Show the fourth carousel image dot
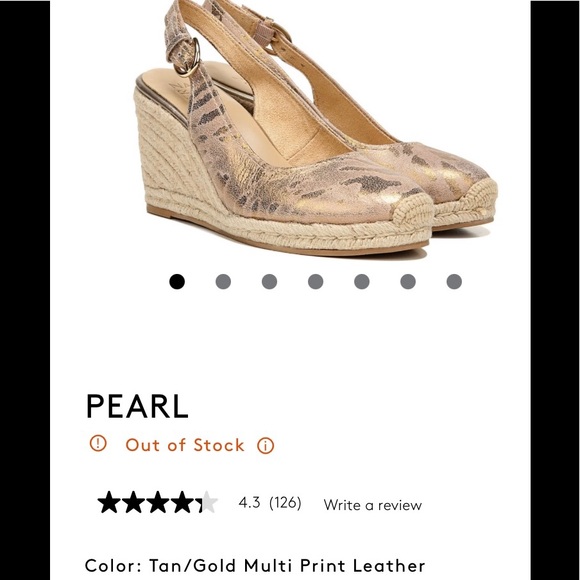Viewport: 580px width, 580px height. (316, 281)
